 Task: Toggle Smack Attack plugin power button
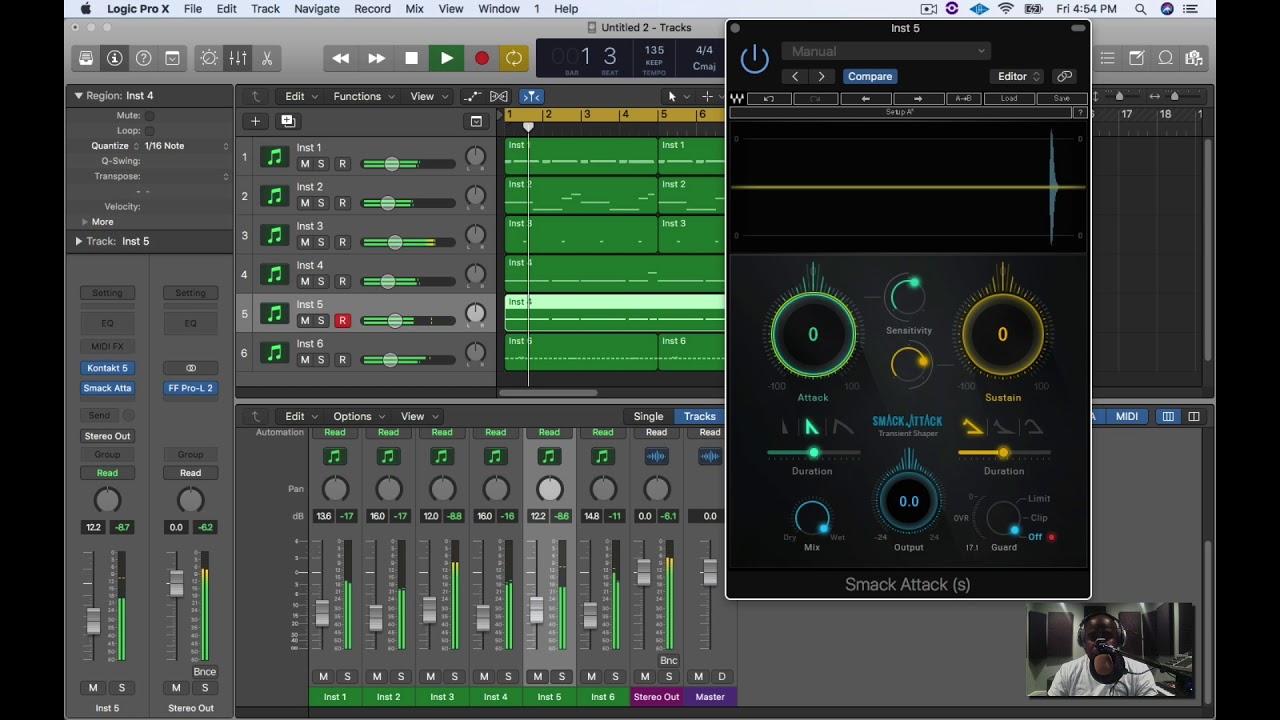755,59
